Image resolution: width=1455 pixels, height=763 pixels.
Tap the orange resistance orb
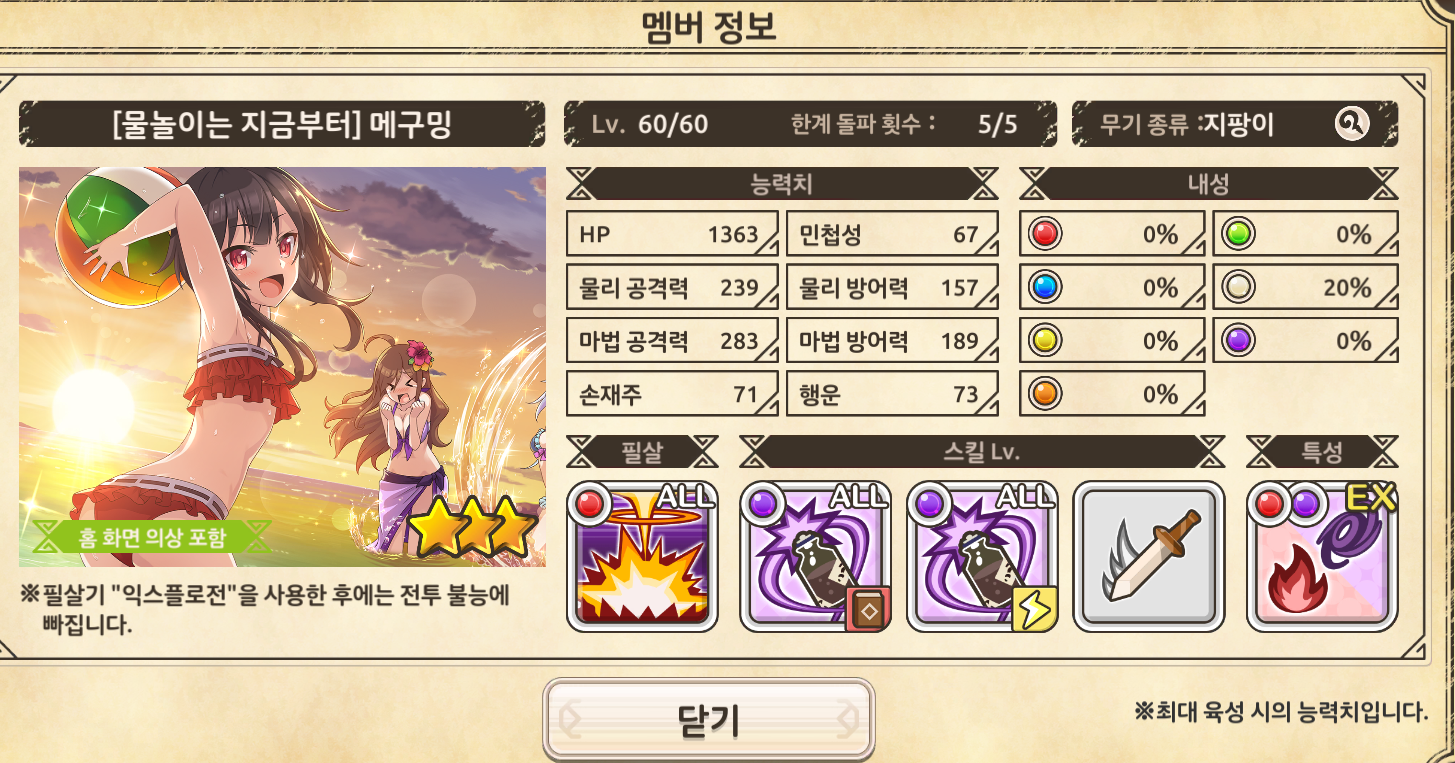1046,395
